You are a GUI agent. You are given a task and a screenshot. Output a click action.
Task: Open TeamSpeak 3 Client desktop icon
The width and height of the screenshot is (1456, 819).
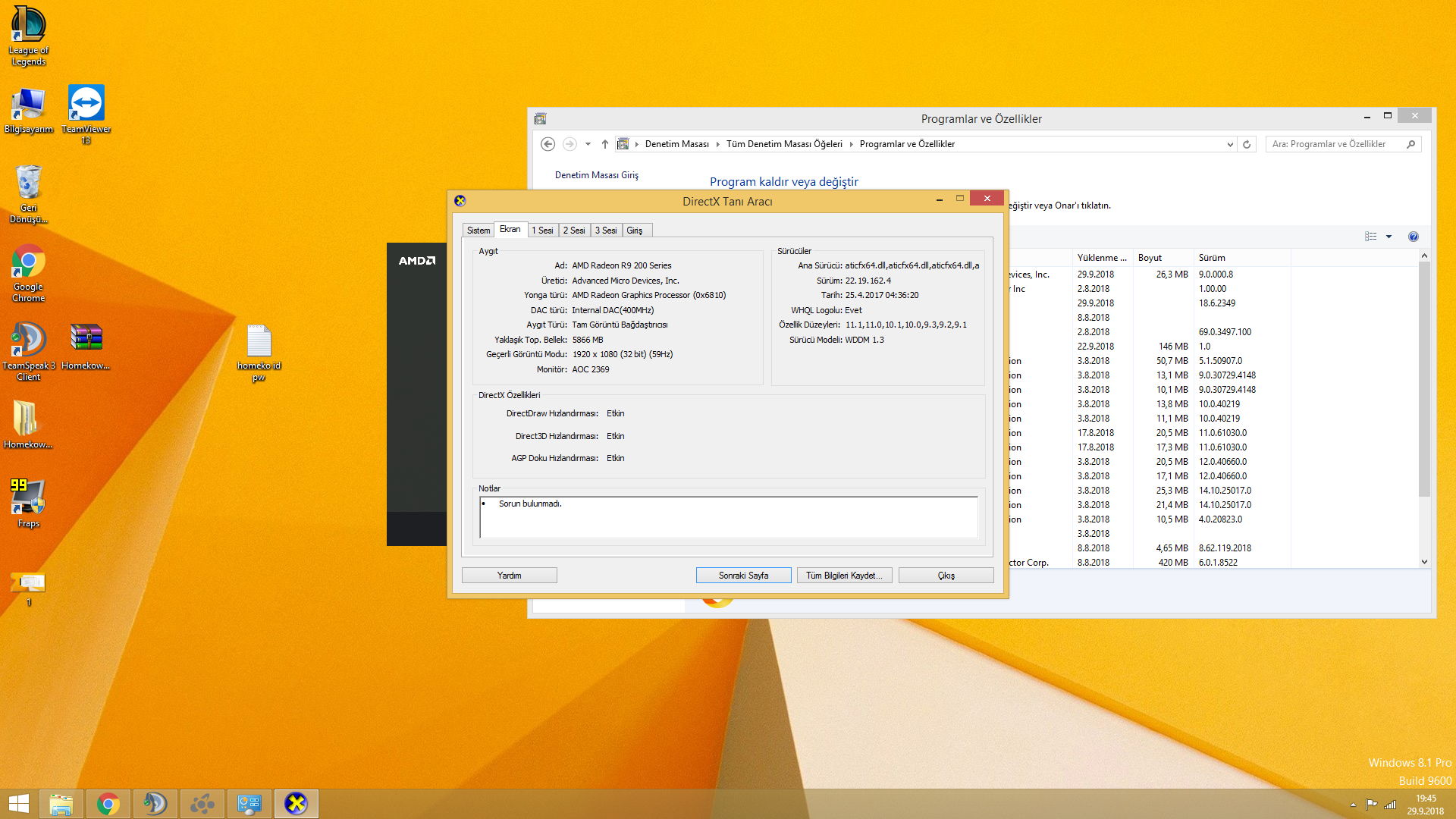pos(28,351)
